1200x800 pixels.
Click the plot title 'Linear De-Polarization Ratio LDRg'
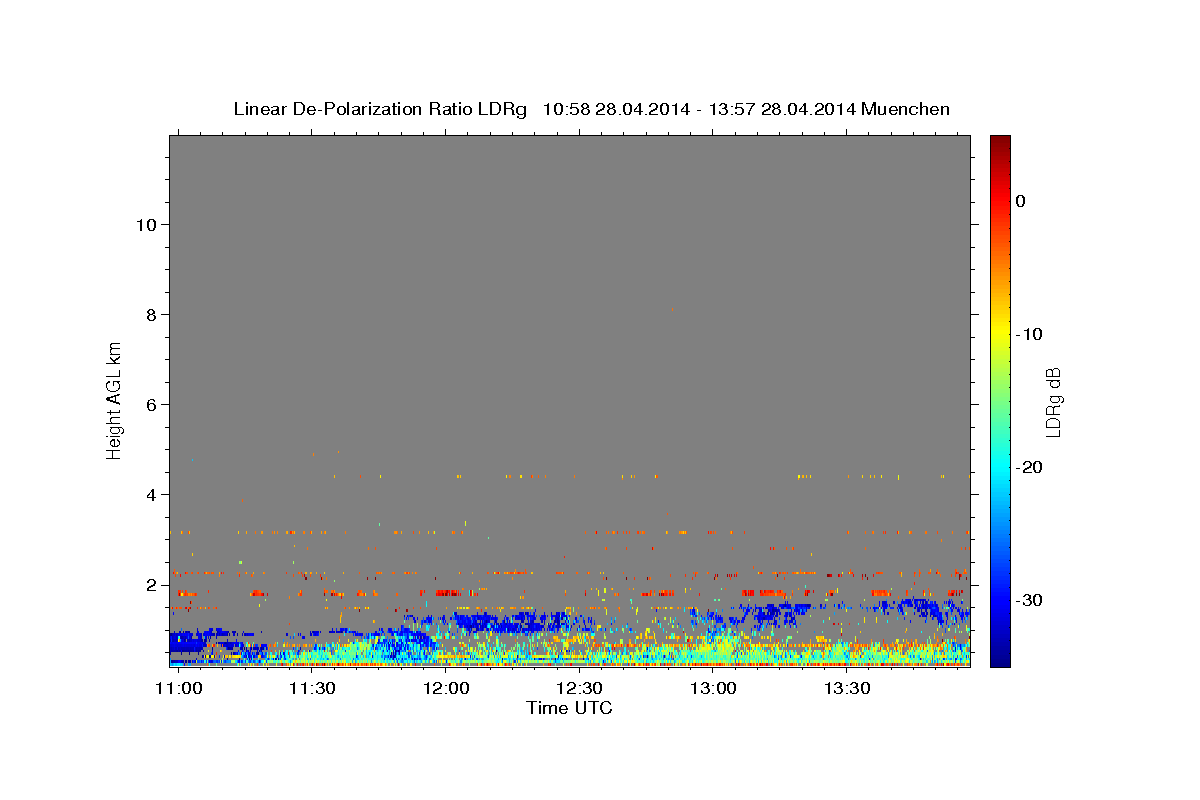coord(379,109)
